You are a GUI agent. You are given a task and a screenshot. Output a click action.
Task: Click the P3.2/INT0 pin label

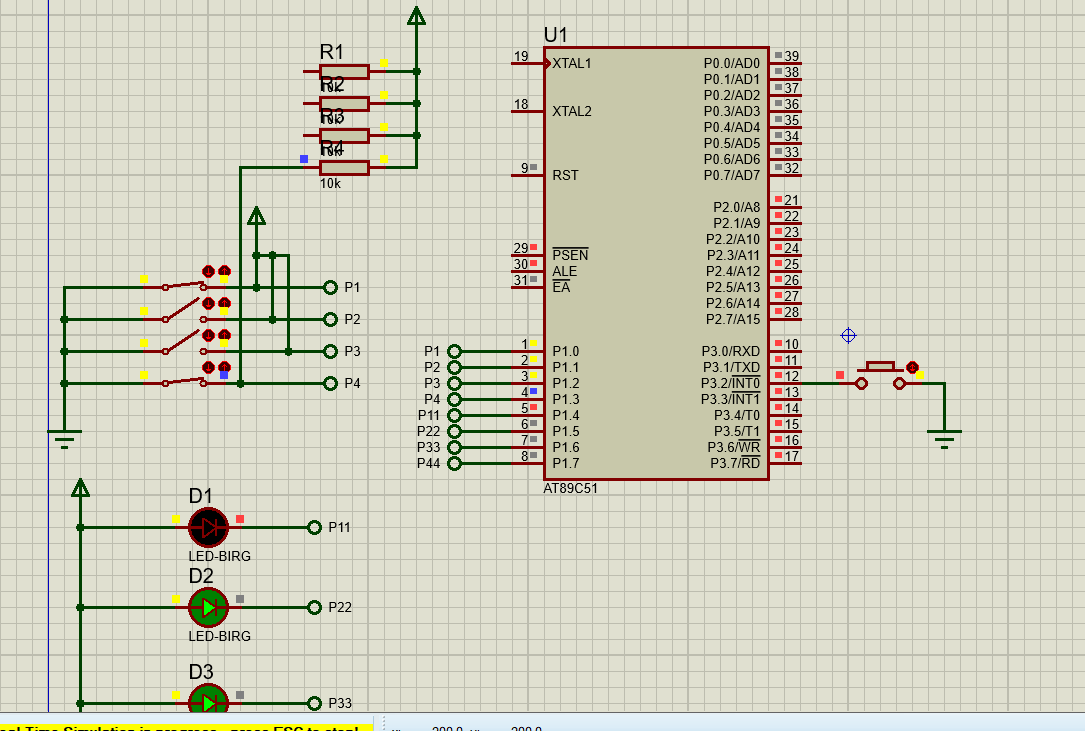(731, 383)
